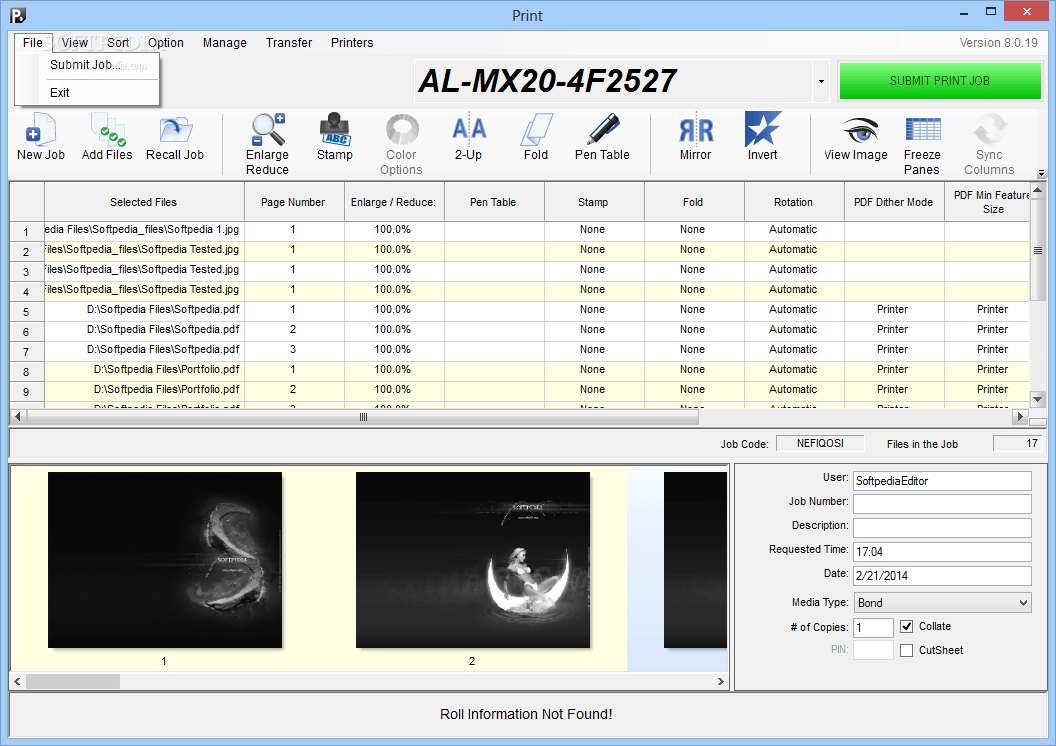Choose Submit Job... from File menu
This screenshot has height=746, width=1056.
[x=85, y=65]
